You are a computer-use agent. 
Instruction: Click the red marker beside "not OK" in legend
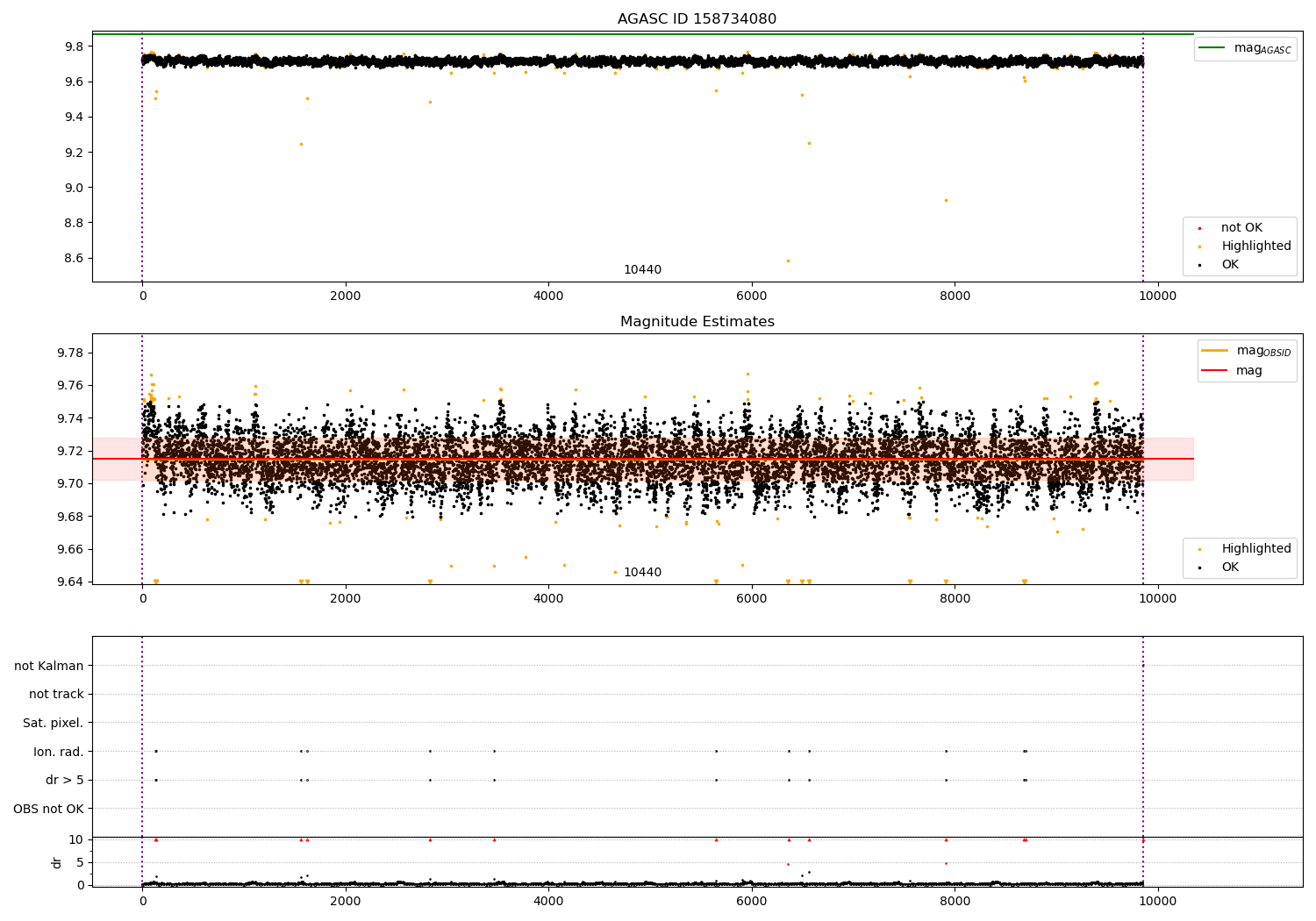1199,229
